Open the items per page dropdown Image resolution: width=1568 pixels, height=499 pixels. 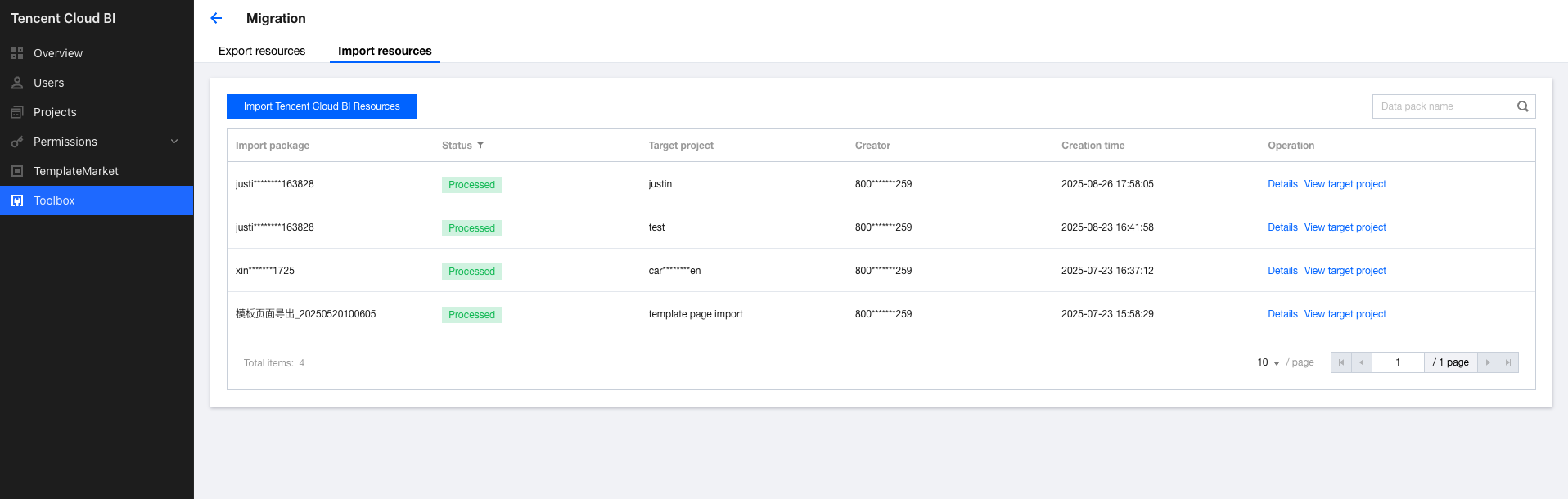coord(1268,362)
